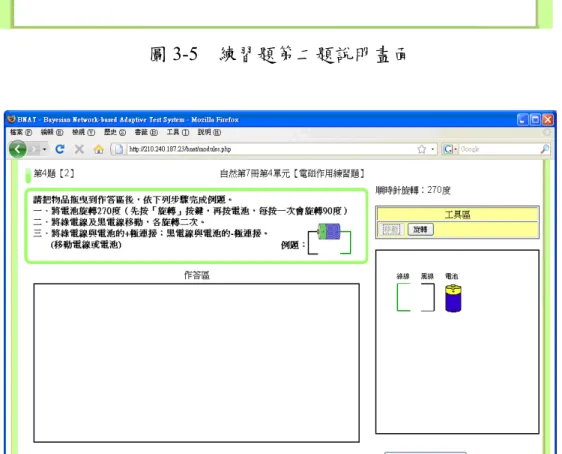Minimize the Firefox window
Image resolution: width=562 pixels, height=454 pixels.
[x=523, y=120]
